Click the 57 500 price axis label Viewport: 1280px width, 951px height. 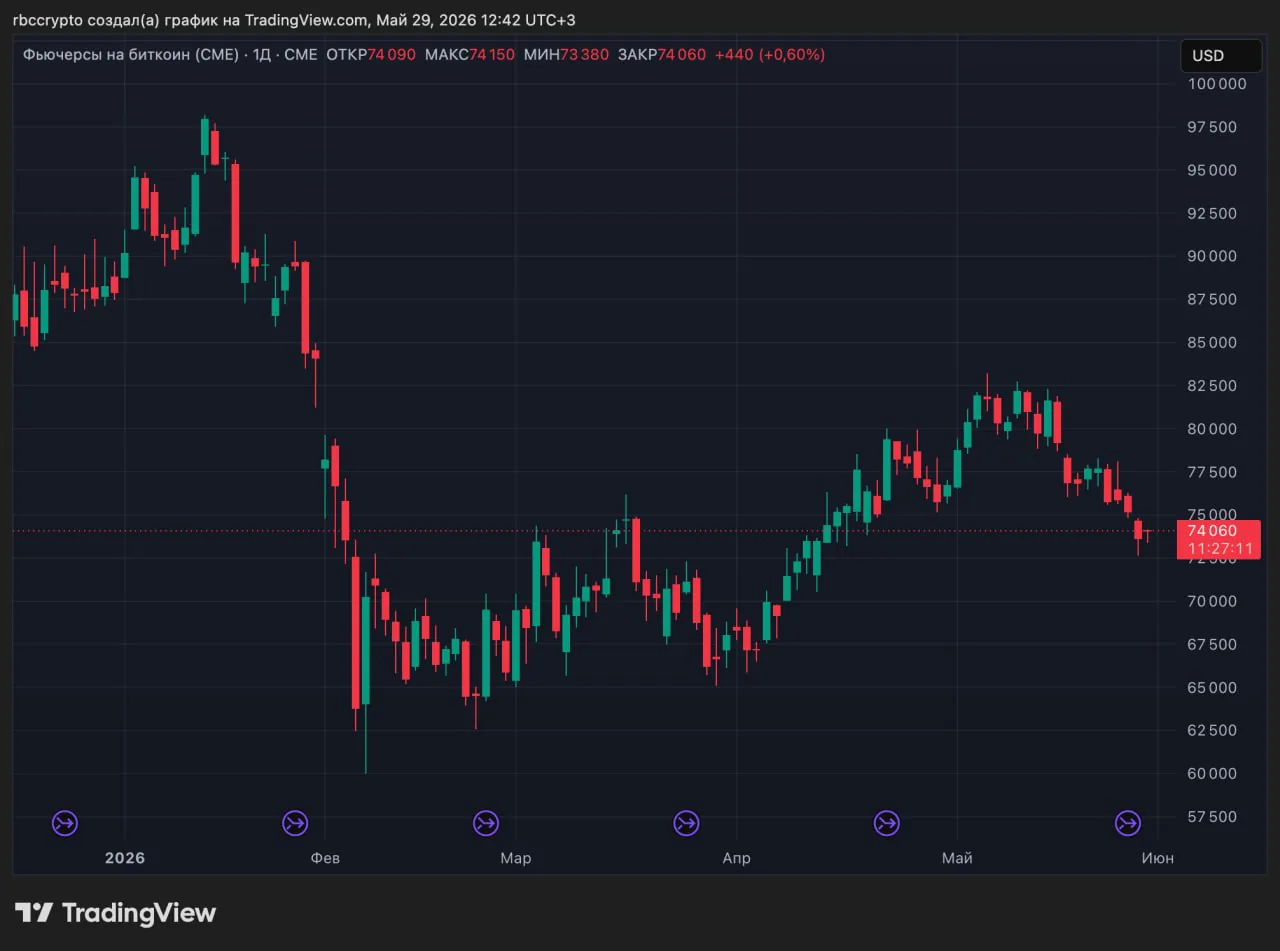coord(1213,817)
